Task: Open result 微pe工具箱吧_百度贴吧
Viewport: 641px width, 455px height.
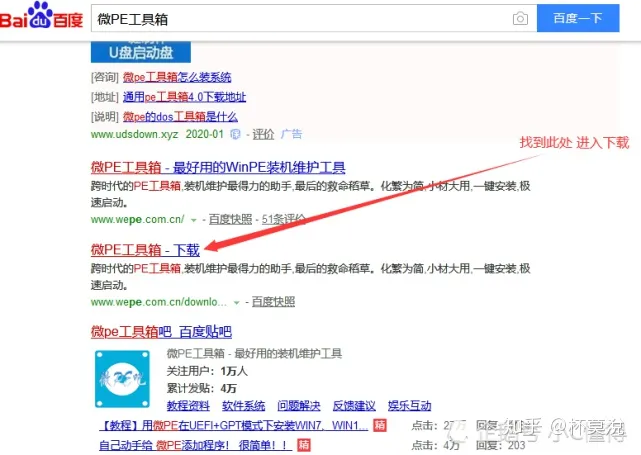Action: point(161,332)
